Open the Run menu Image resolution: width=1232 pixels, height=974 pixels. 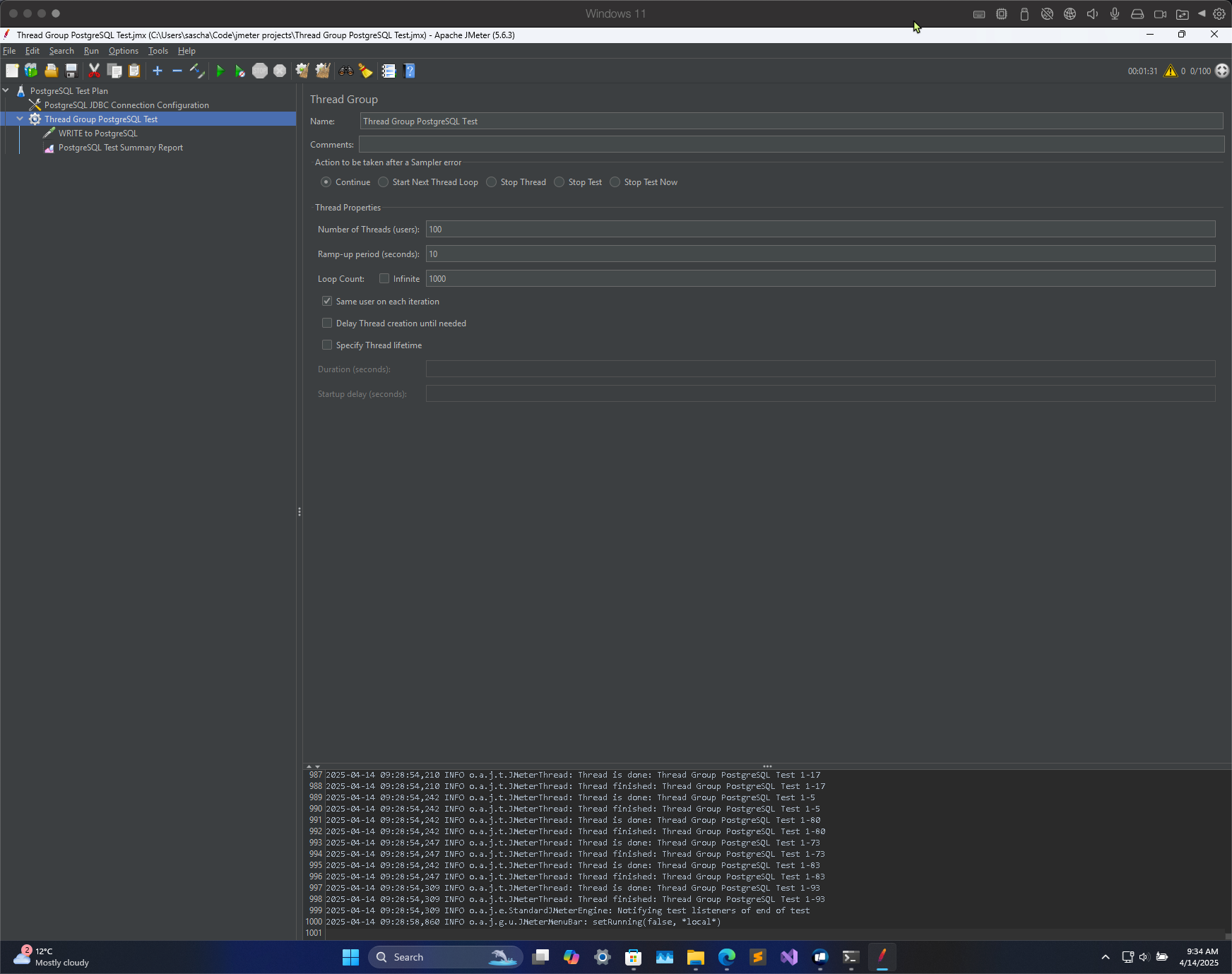91,51
